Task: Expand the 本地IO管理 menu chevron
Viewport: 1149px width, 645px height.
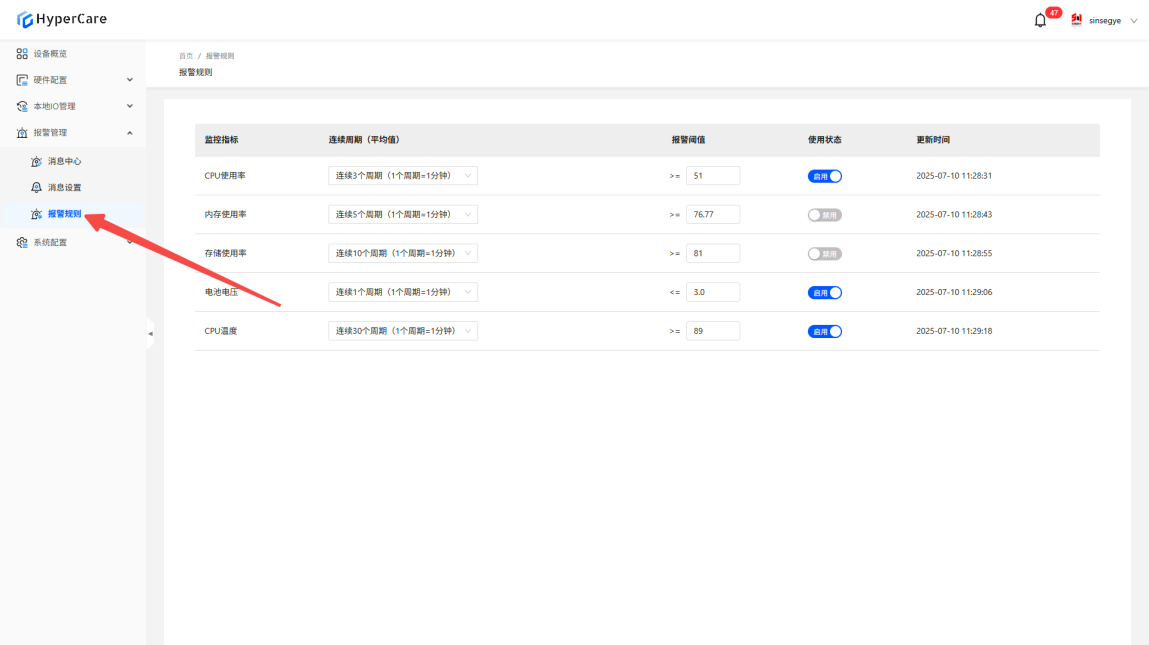Action: click(130, 106)
